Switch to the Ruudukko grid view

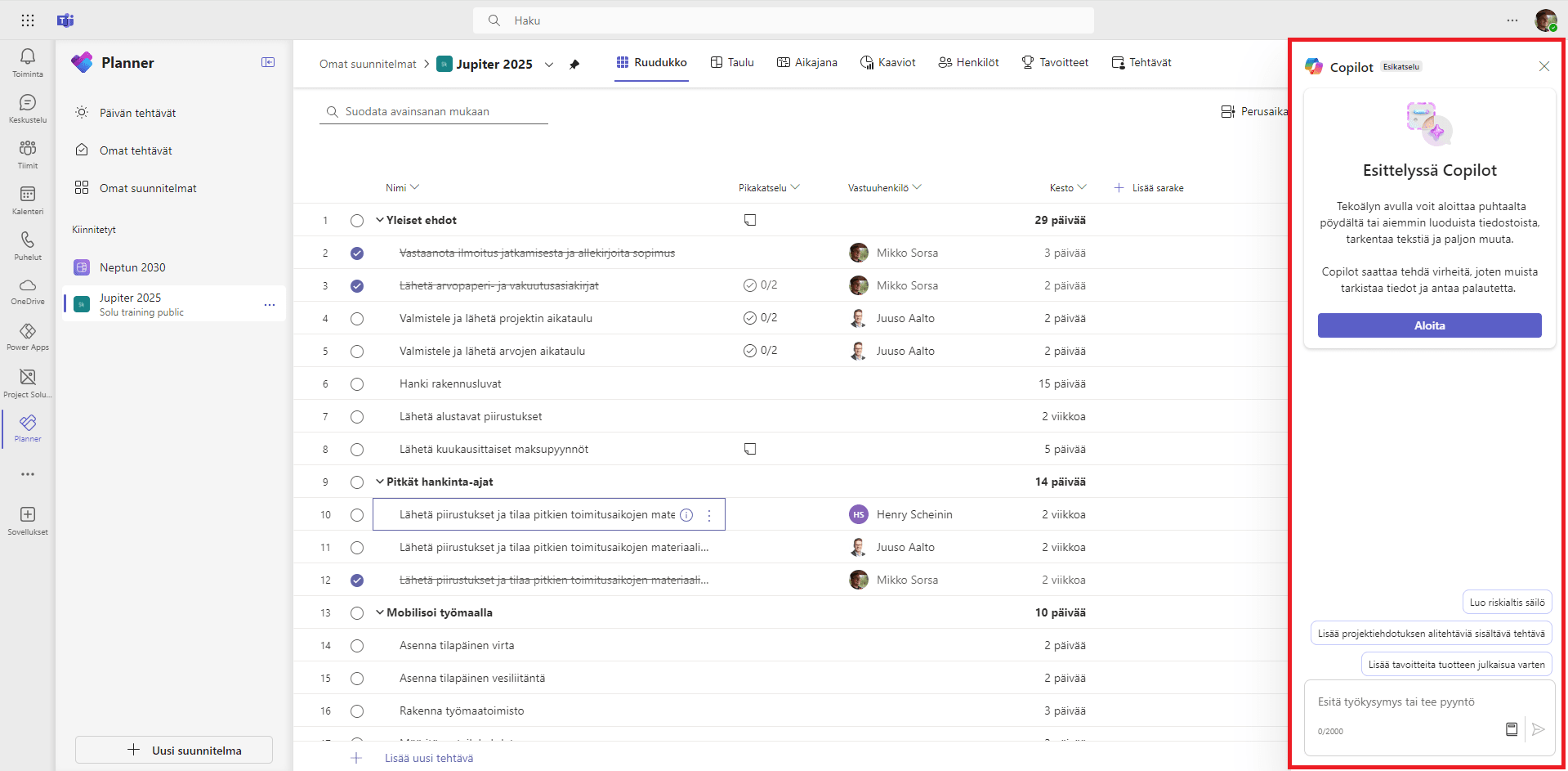click(x=651, y=63)
